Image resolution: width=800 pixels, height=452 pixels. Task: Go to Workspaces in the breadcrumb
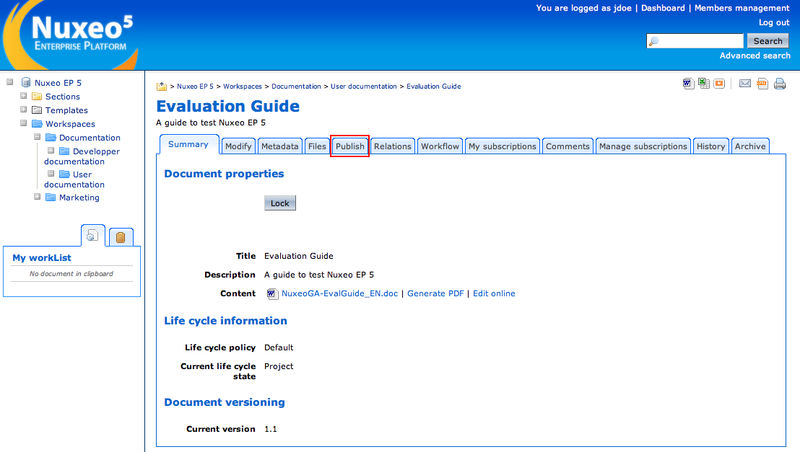(x=242, y=87)
